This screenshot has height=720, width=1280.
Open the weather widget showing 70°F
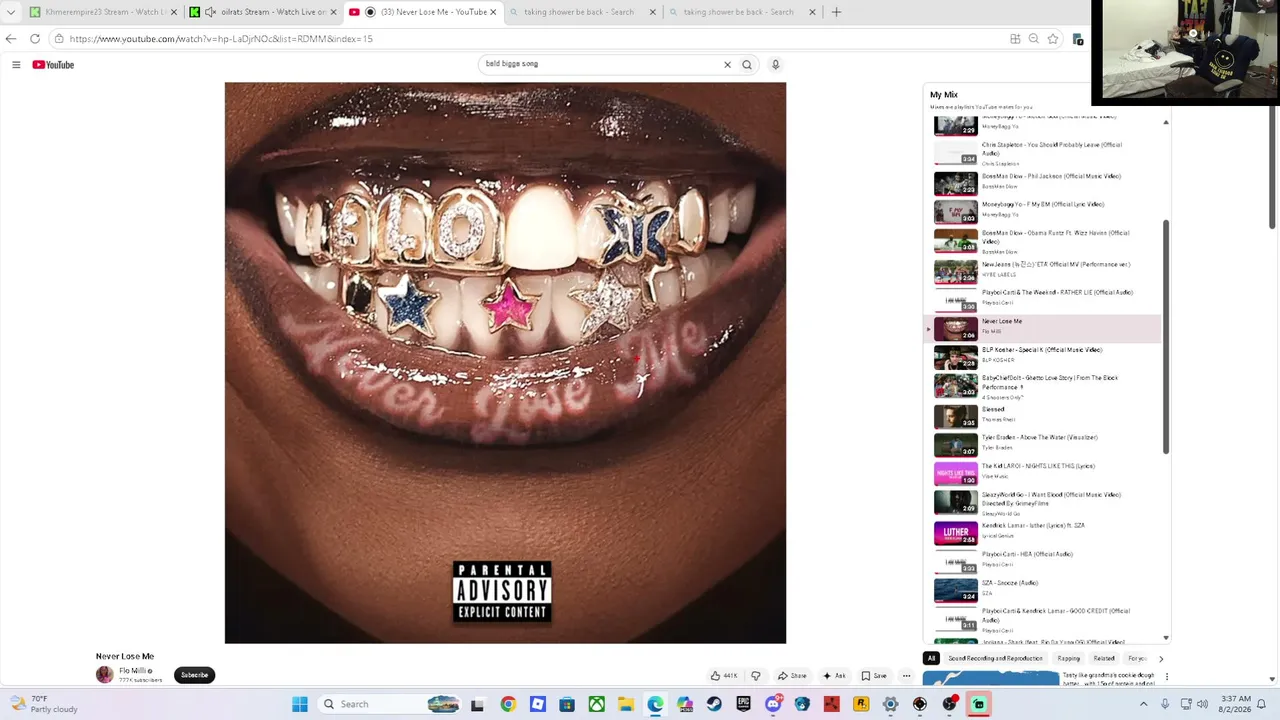[x=45, y=704]
